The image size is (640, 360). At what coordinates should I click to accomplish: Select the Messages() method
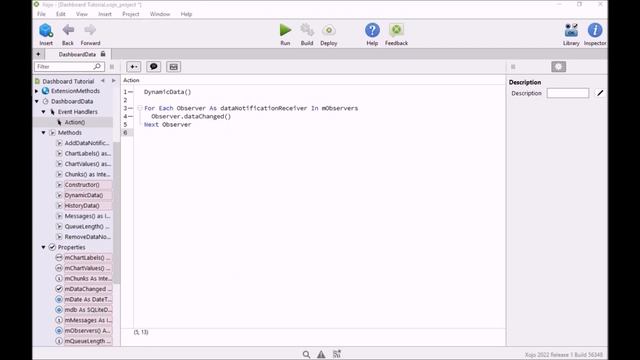pos(87,216)
